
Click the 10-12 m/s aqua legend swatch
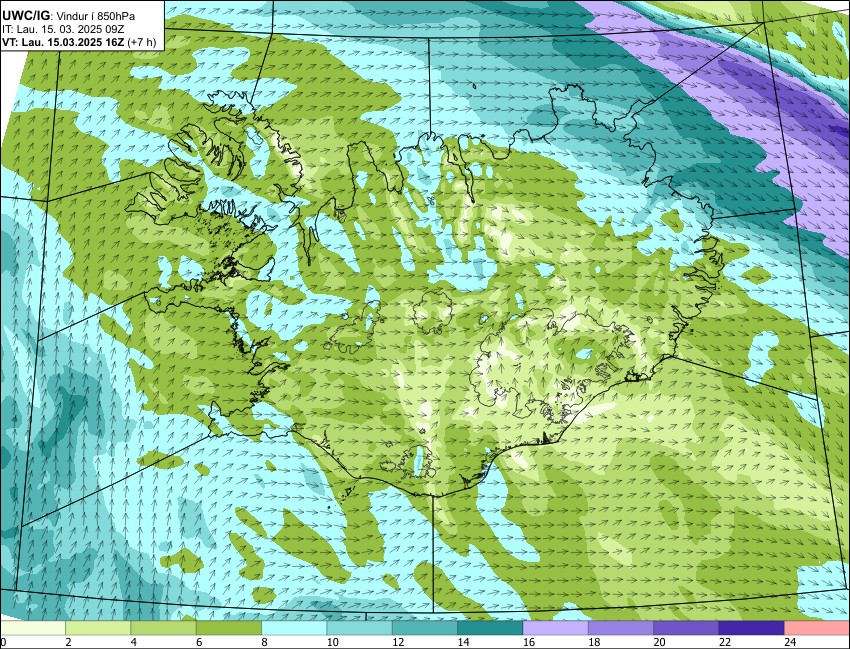pos(359,628)
